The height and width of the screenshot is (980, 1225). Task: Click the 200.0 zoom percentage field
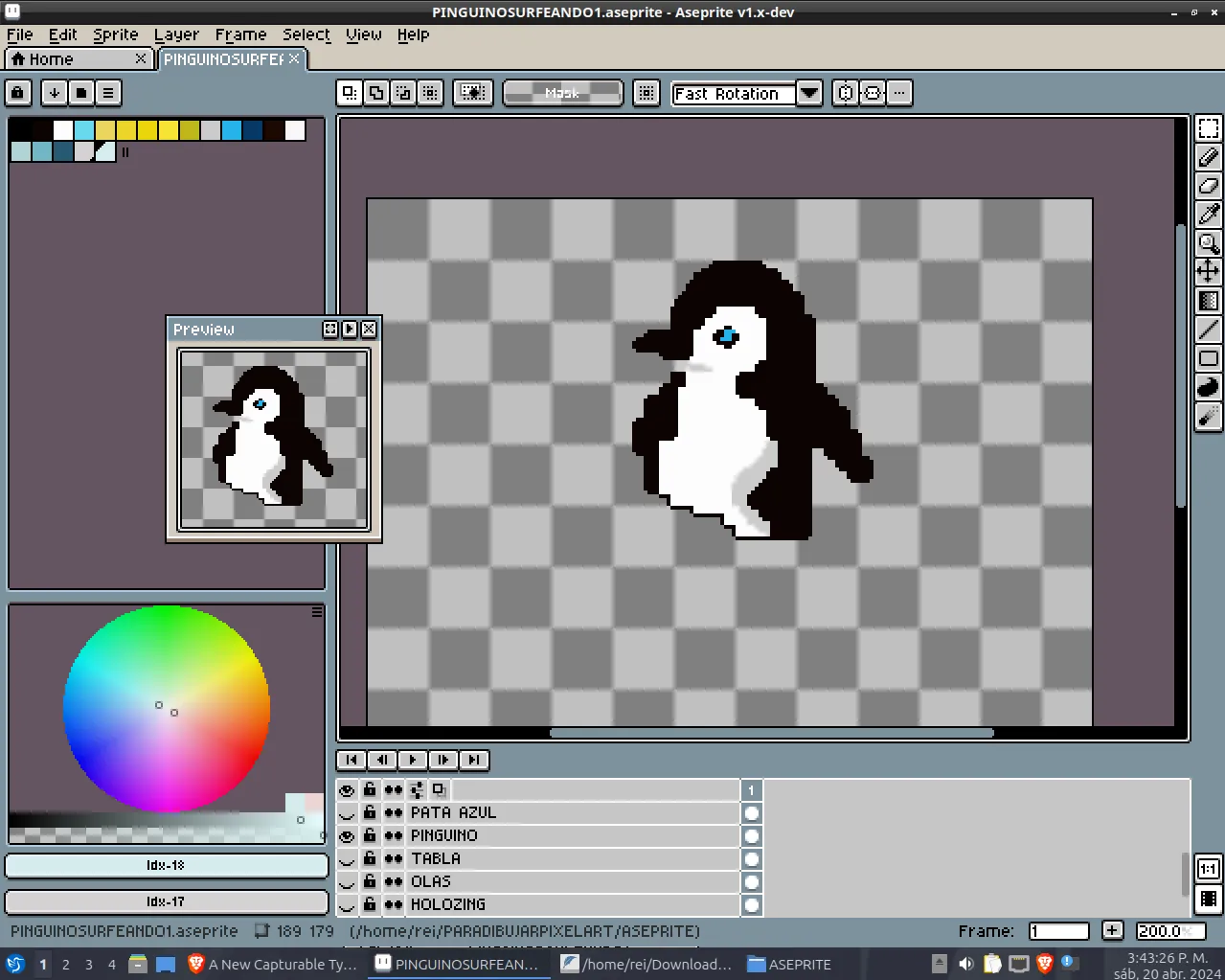tap(1169, 931)
